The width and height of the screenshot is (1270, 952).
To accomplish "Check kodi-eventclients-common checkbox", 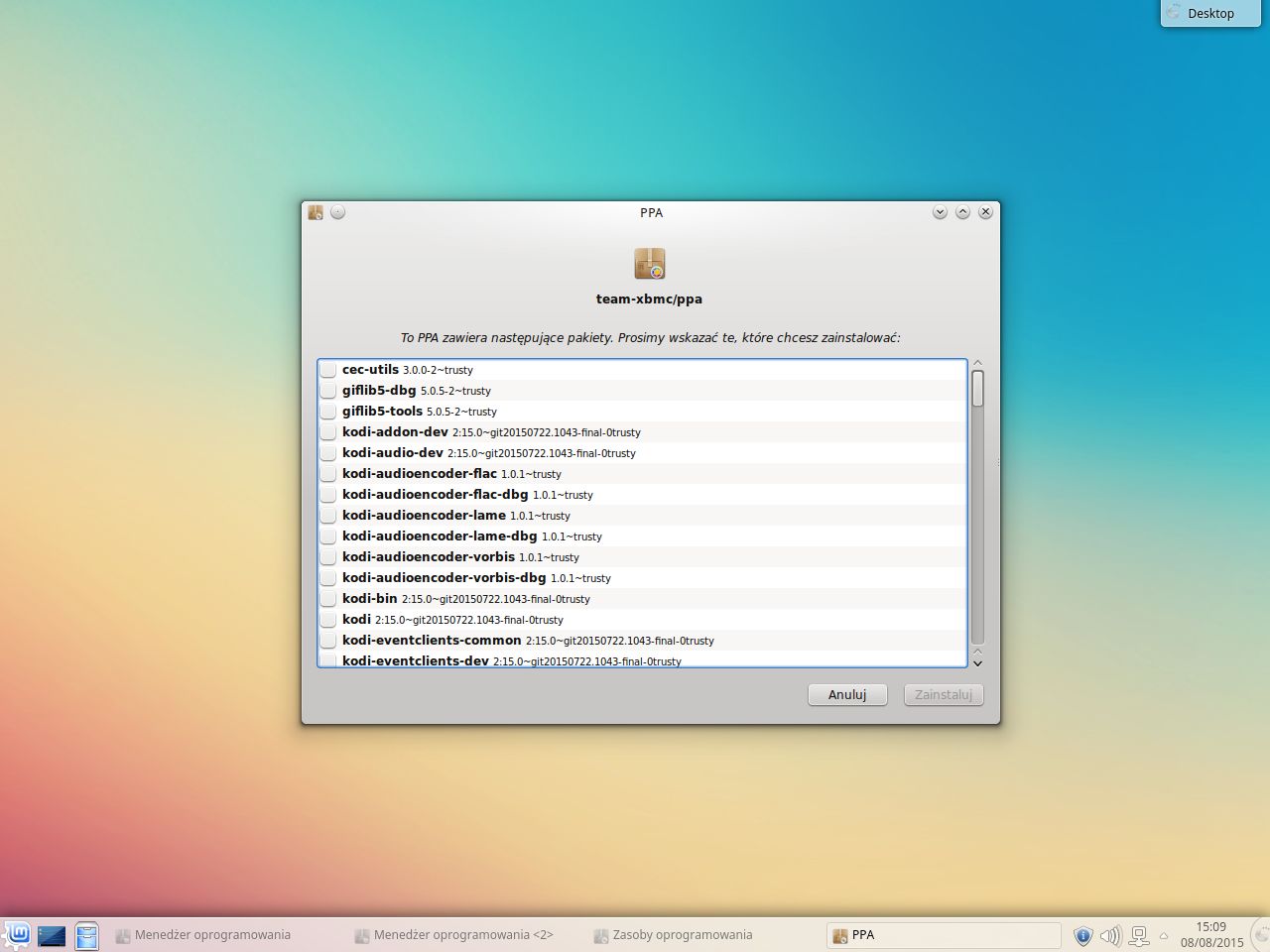I will tap(328, 641).
